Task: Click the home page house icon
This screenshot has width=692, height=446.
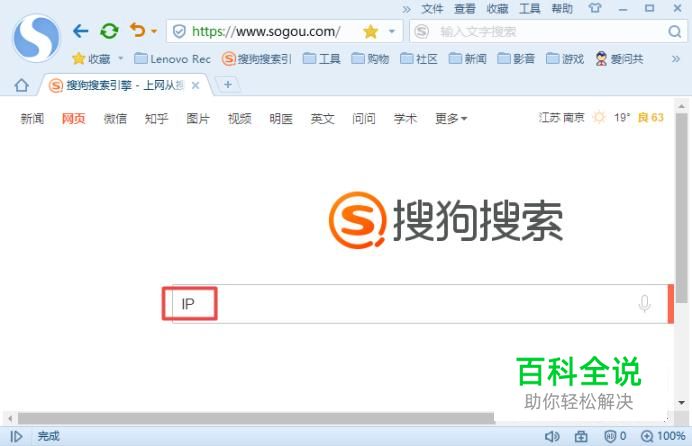Action: point(21,85)
